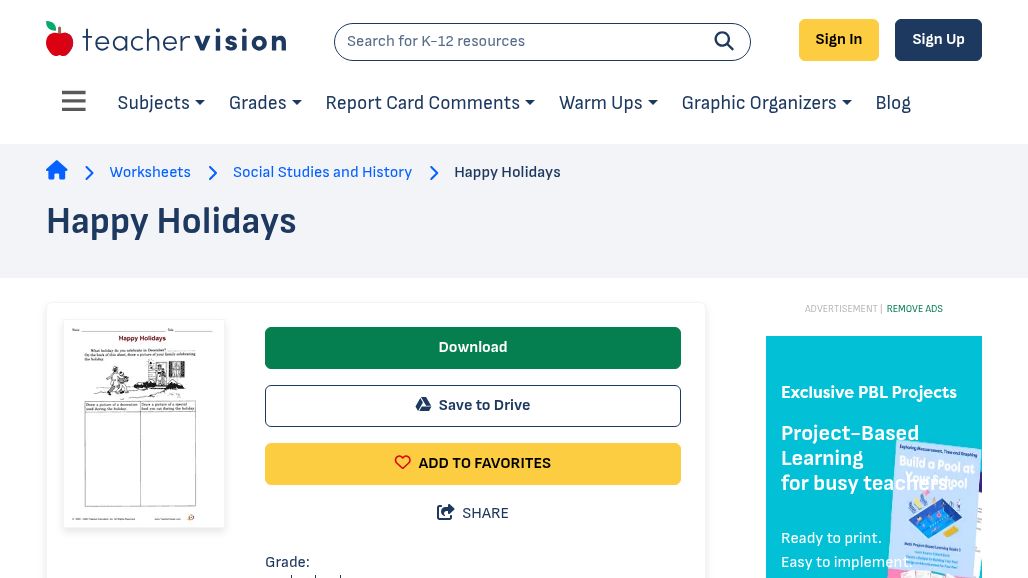
Task: Click the Google Drive icon
Action: coord(423,405)
